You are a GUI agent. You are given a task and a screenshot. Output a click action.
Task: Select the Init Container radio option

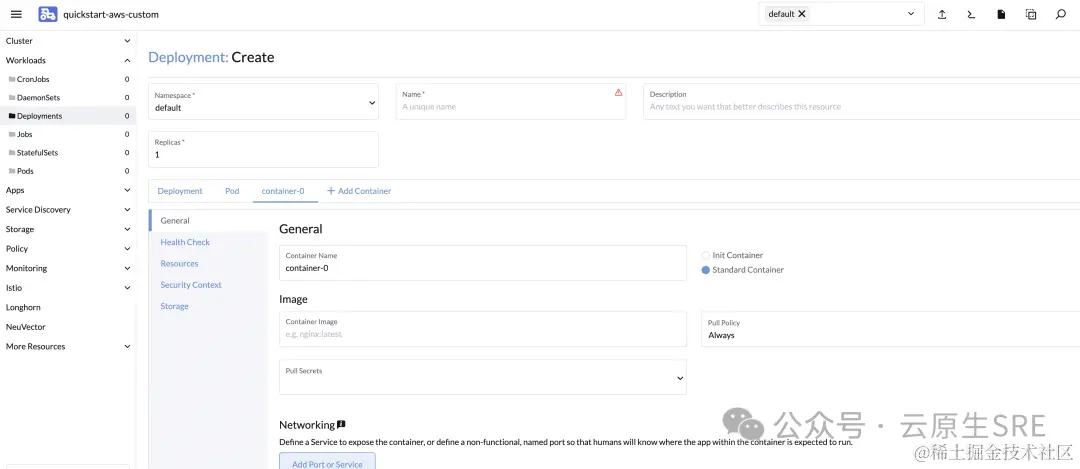(705, 256)
